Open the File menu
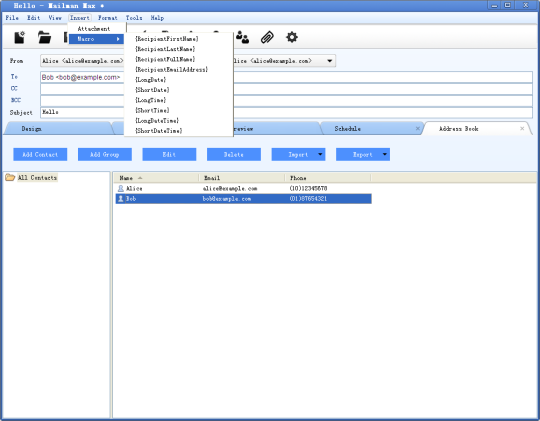 pos(12,18)
